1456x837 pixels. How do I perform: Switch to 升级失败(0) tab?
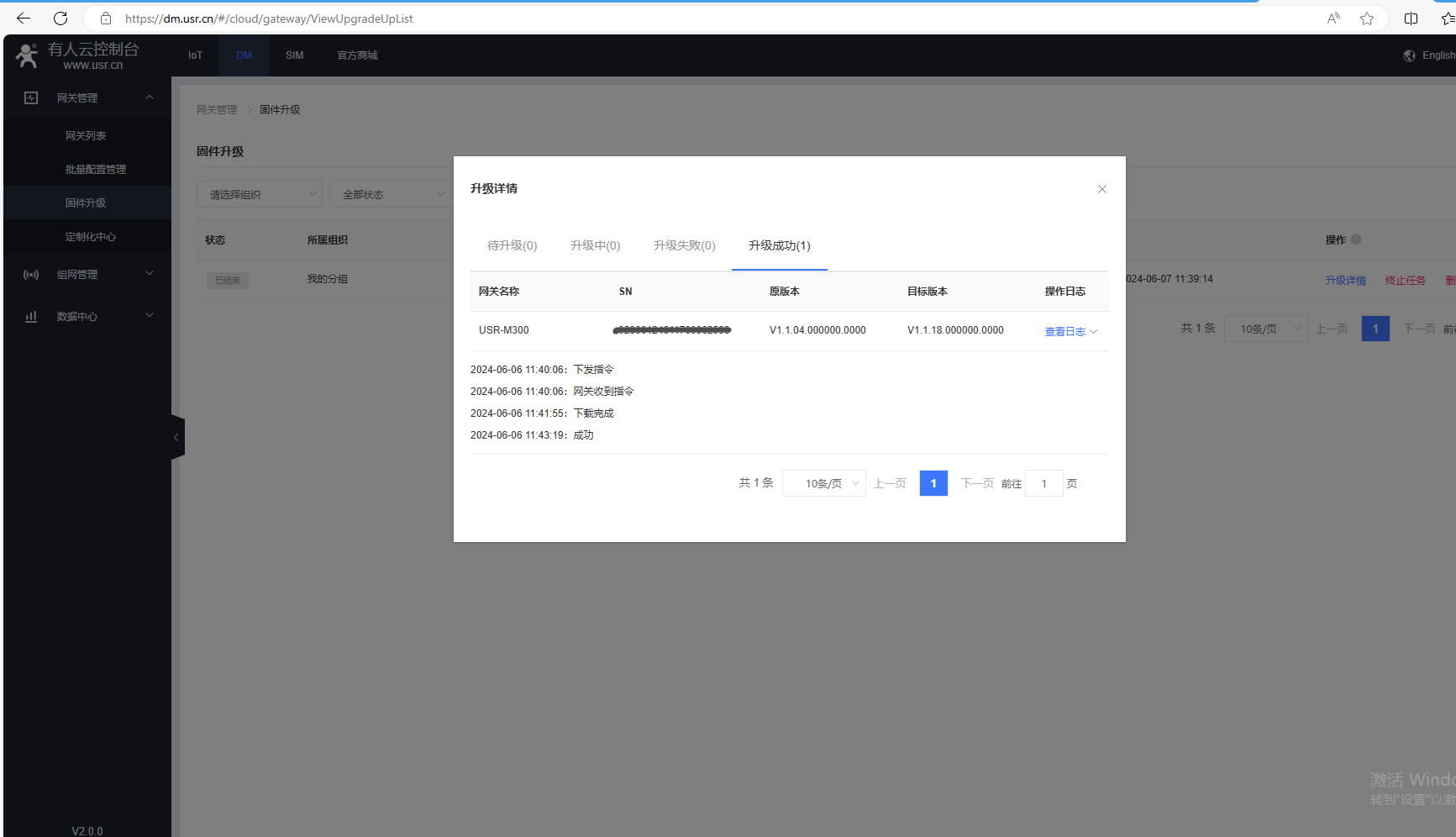(684, 245)
